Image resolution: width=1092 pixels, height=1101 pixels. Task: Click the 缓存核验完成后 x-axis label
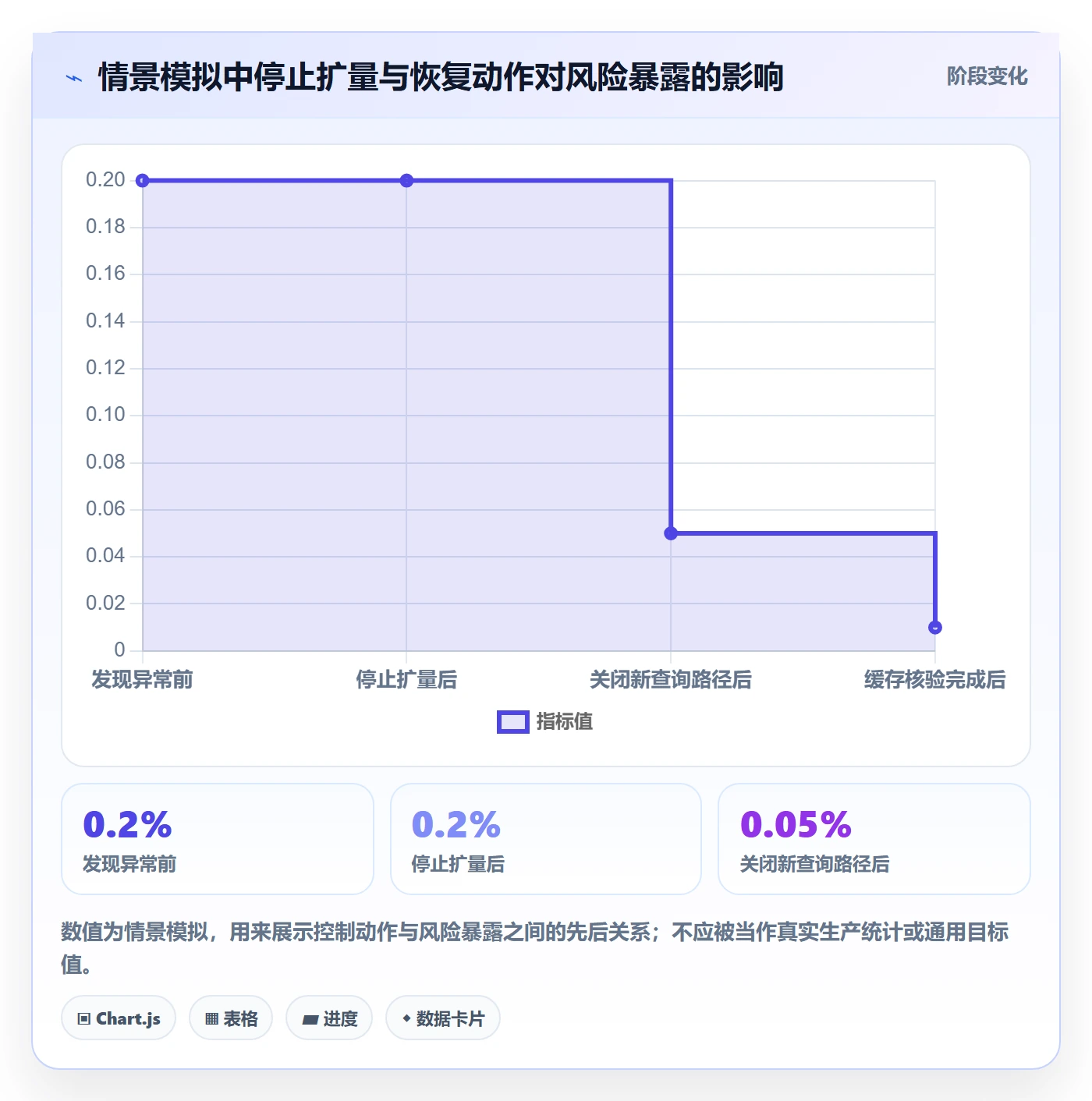pyautogui.click(x=934, y=680)
